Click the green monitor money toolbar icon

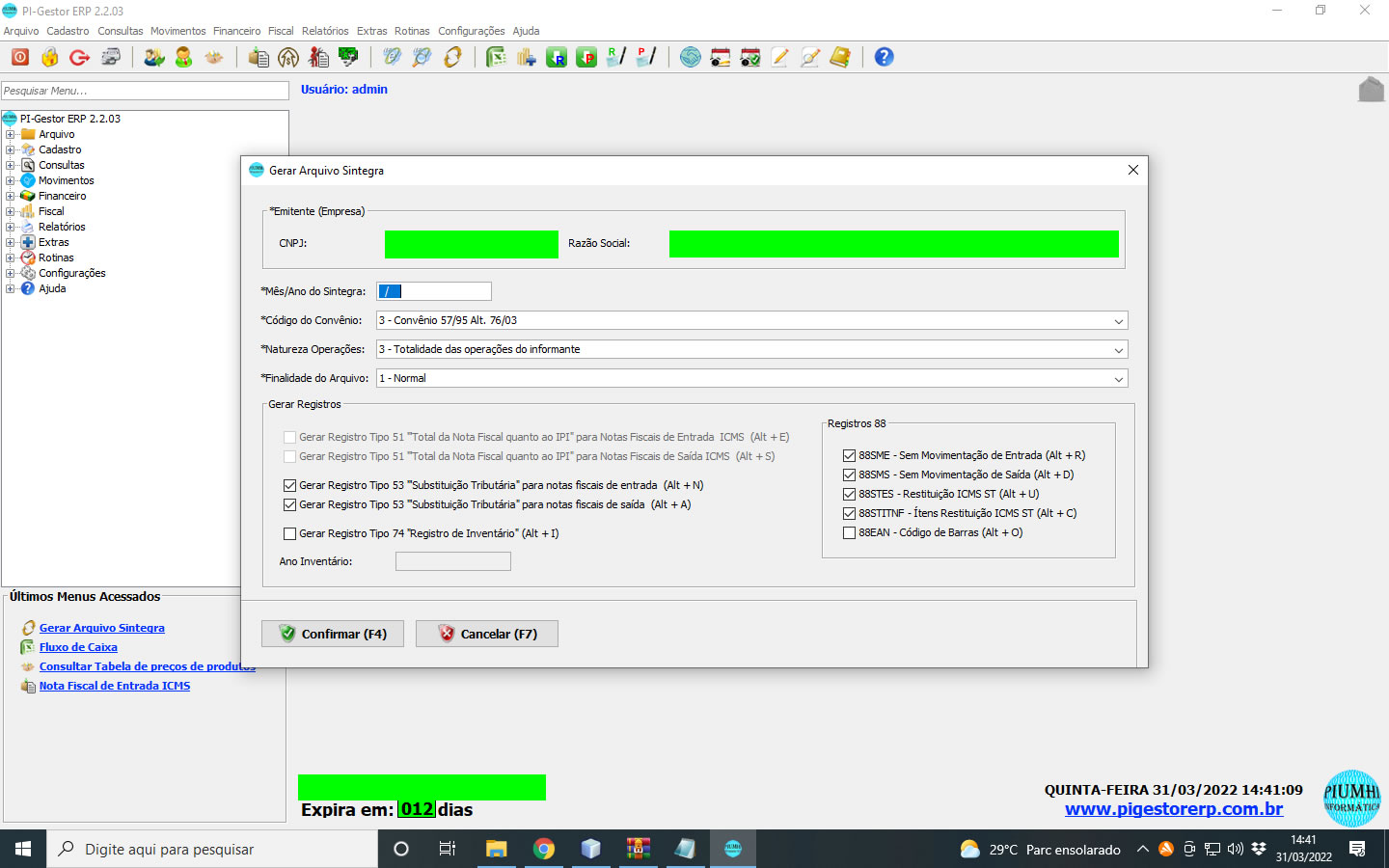tap(348, 57)
